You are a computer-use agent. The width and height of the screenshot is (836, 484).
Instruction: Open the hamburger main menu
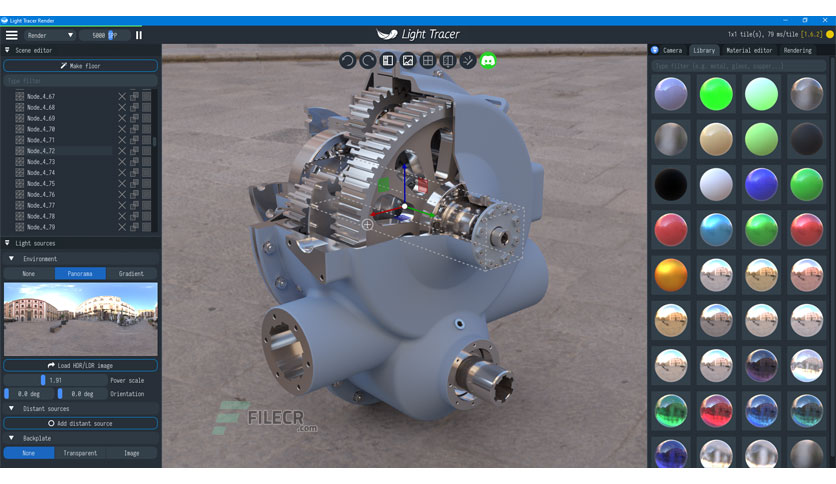pos(11,35)
